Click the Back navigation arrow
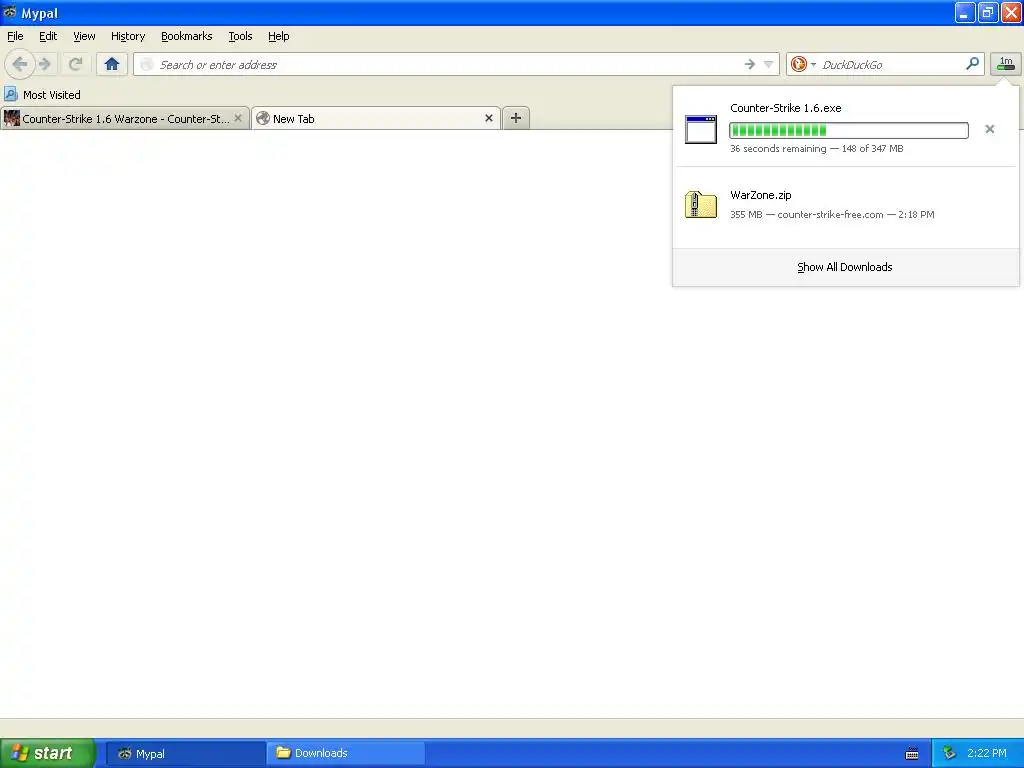This screenshot has width=1024, height=768. [20, 64]
